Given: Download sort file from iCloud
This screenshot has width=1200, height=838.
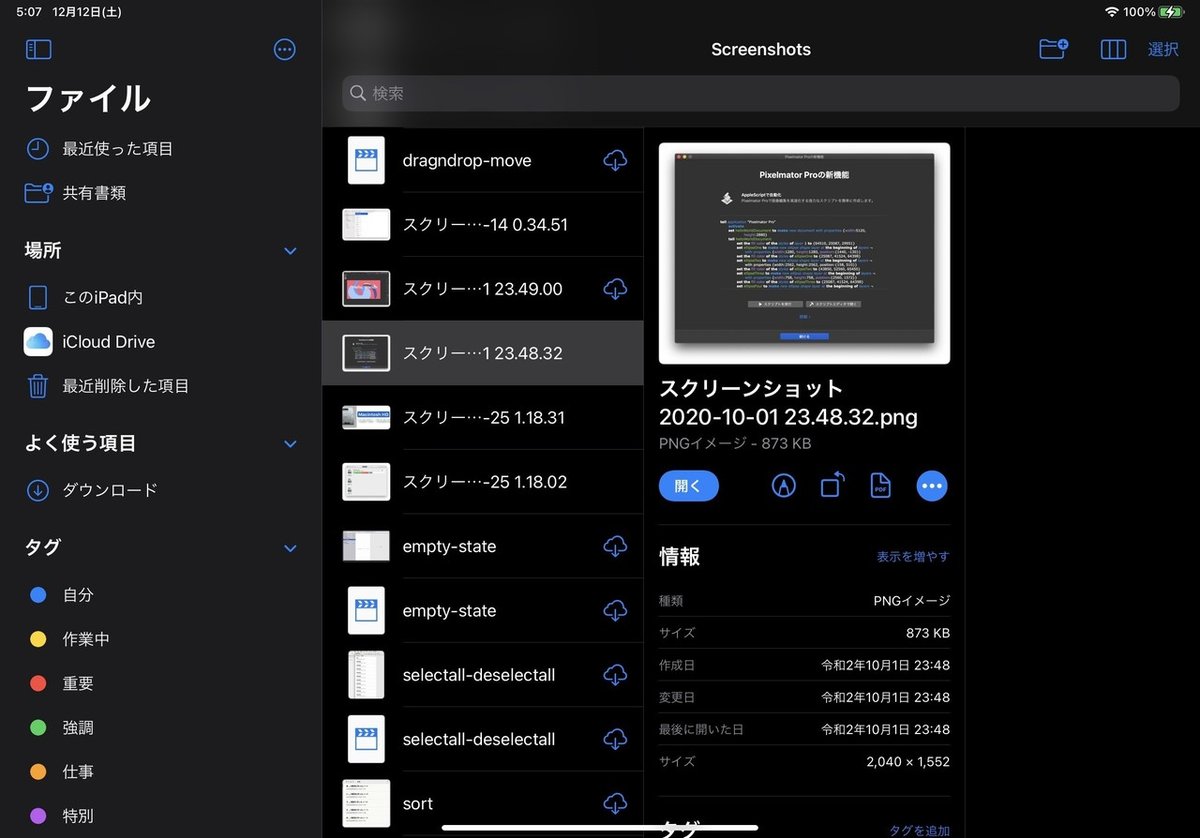Looking at the screenshot, I should tap(615, 803).
